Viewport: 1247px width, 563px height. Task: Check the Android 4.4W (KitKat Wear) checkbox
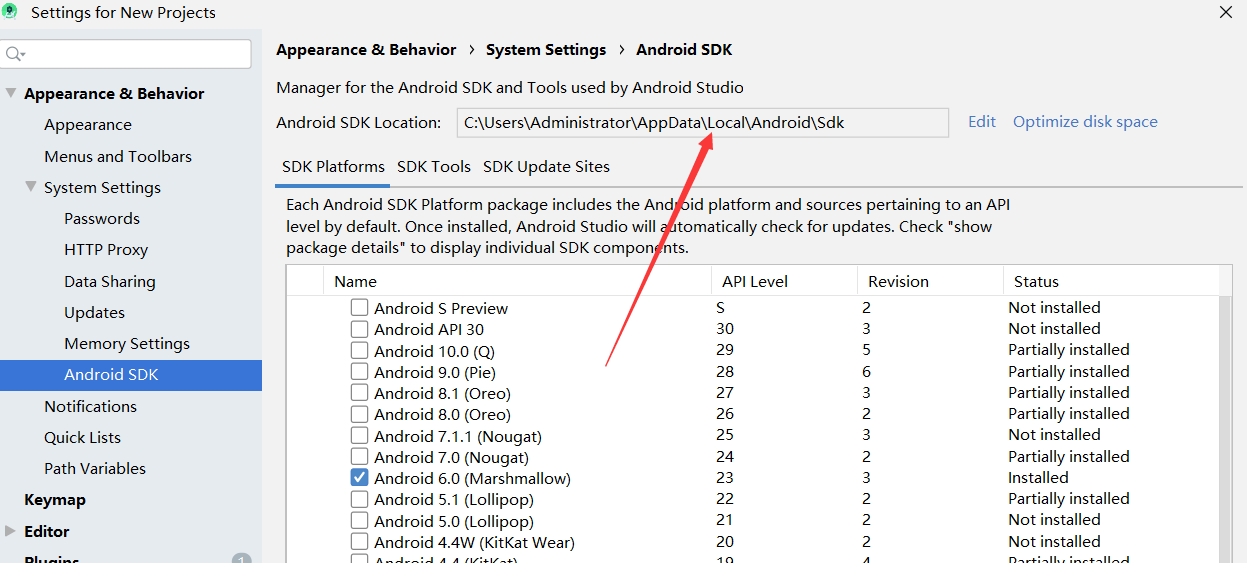359,542
